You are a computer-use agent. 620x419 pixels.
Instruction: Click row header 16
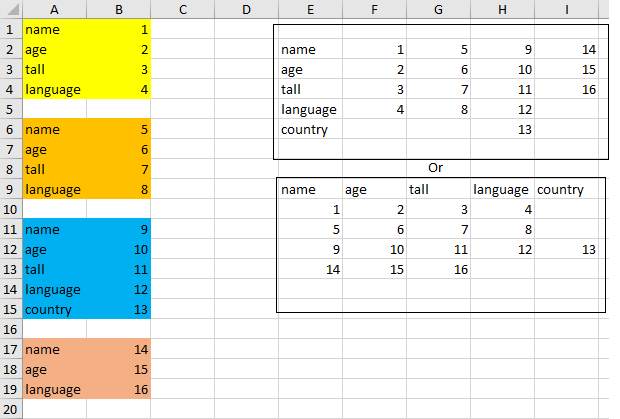tap(10, 330)
